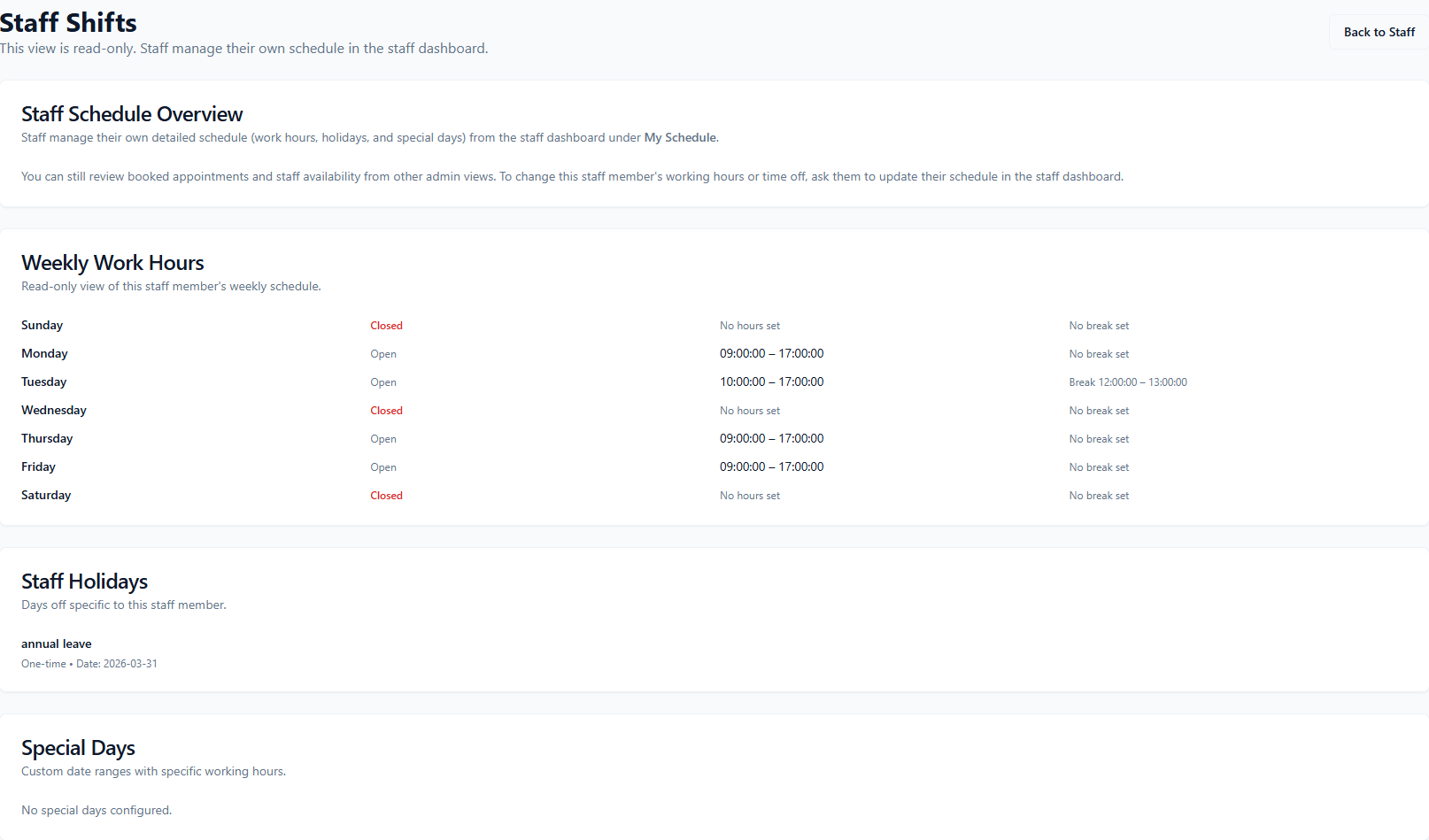Click the Back to Staff button
Screen dimensions: 1429x840
pyautogui.click(x=1379, y=32)
